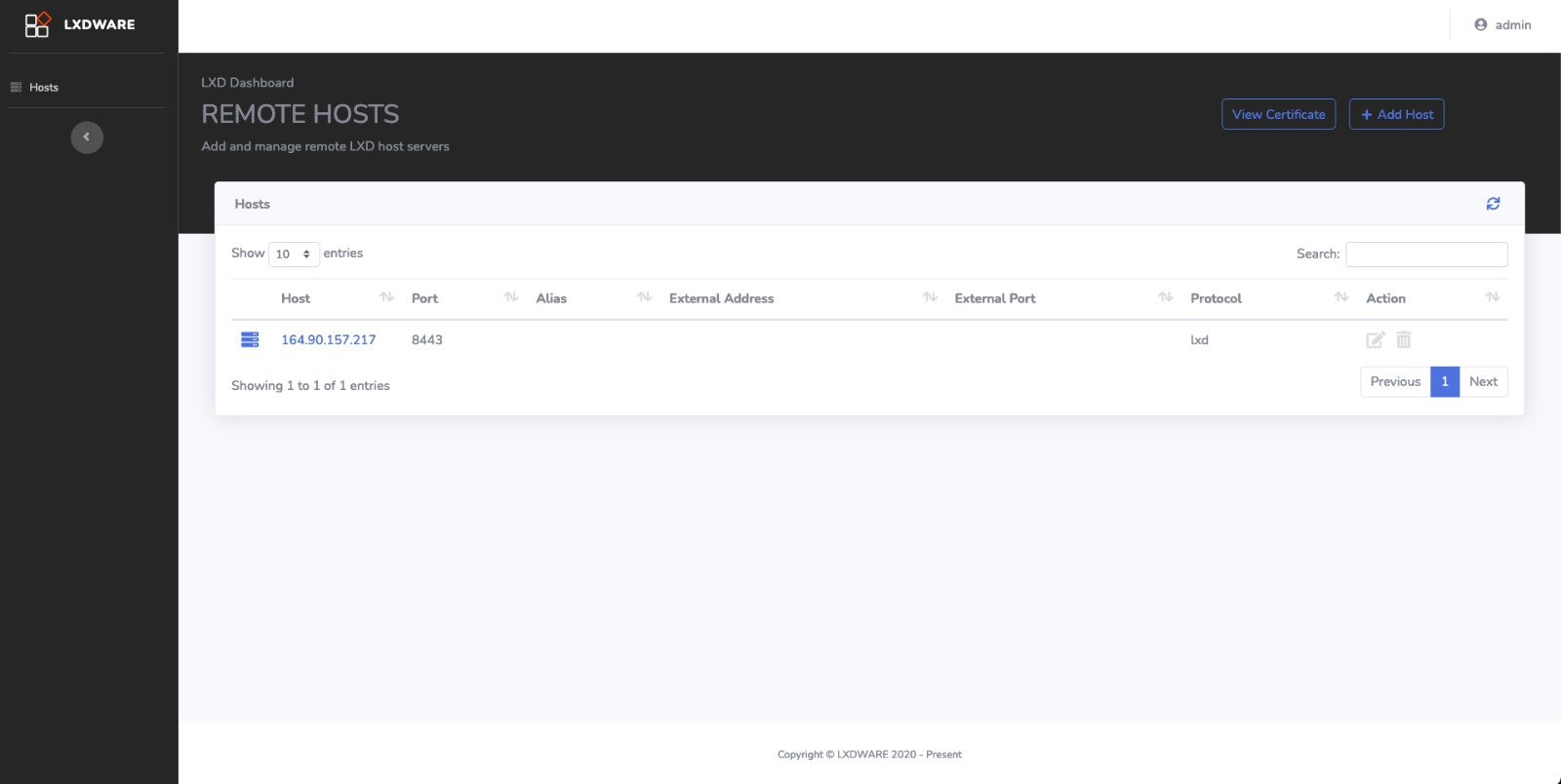Open the Show entries count dropdown

click(294, 255)
